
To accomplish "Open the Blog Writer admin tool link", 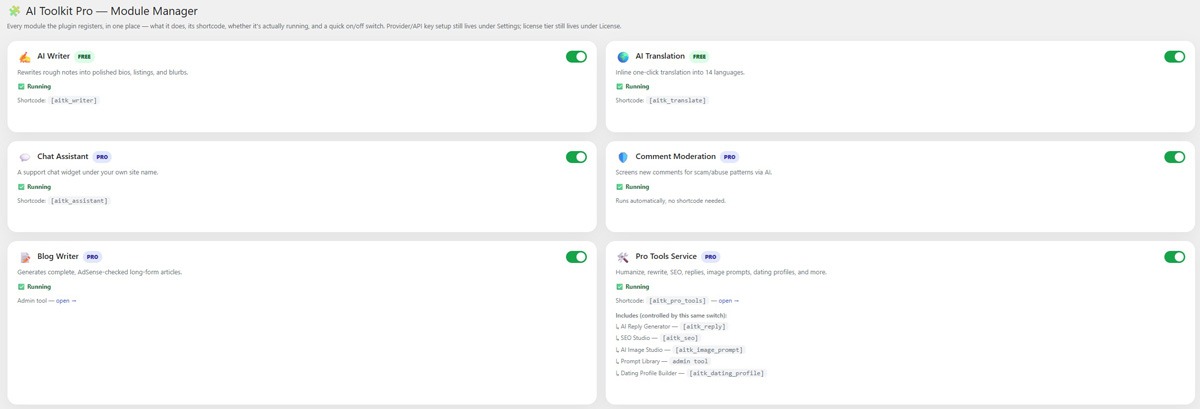I will click(x=66, y=300).
